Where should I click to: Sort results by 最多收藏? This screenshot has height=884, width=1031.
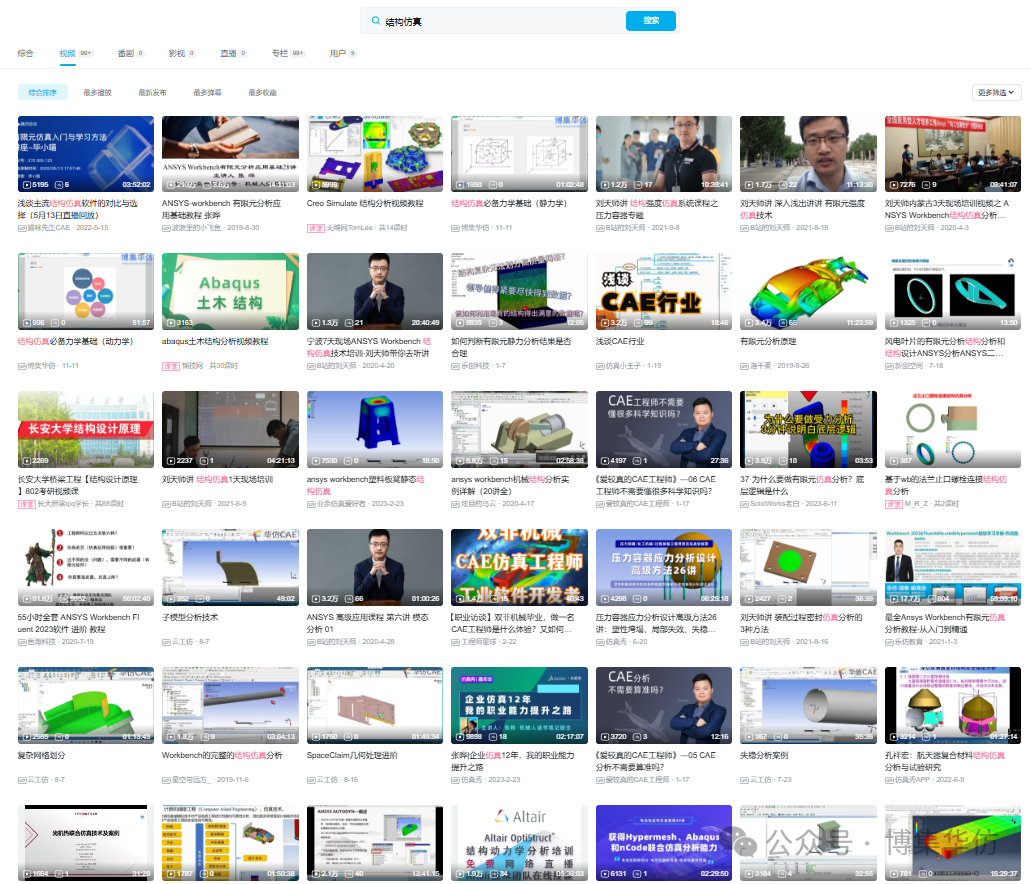click(262, 92)
